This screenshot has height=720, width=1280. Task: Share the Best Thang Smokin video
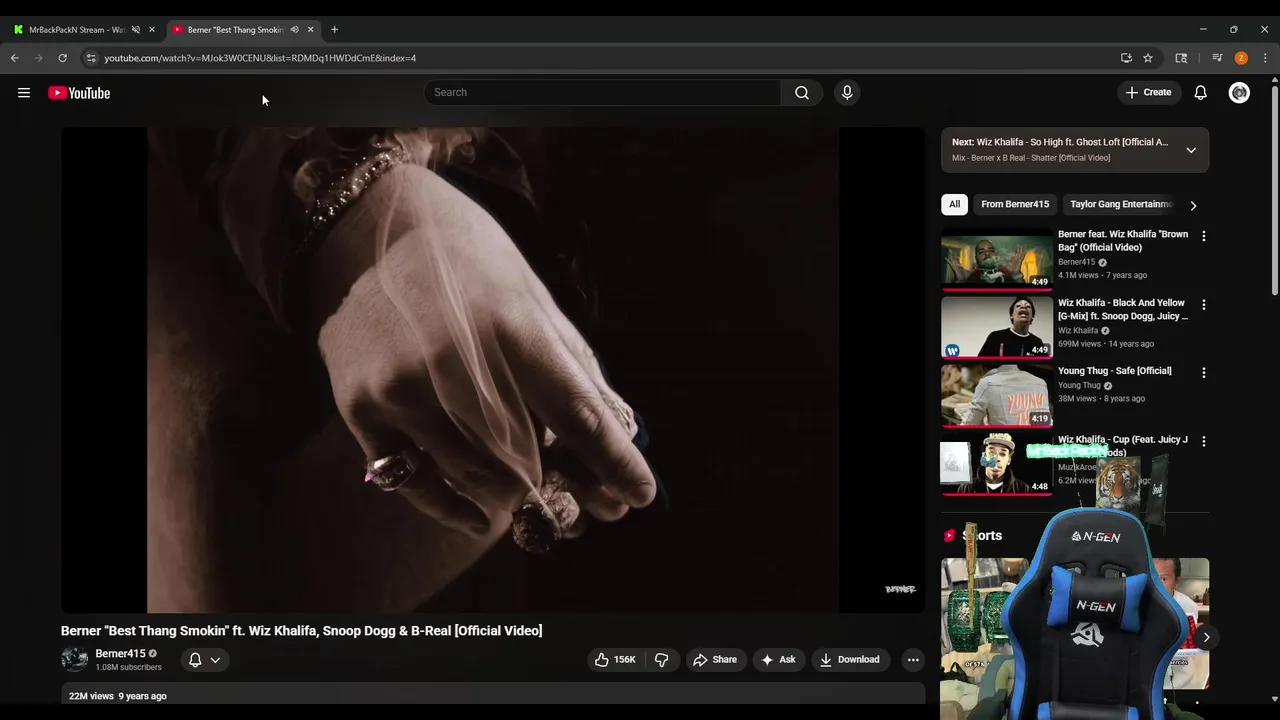pos(715,660)
